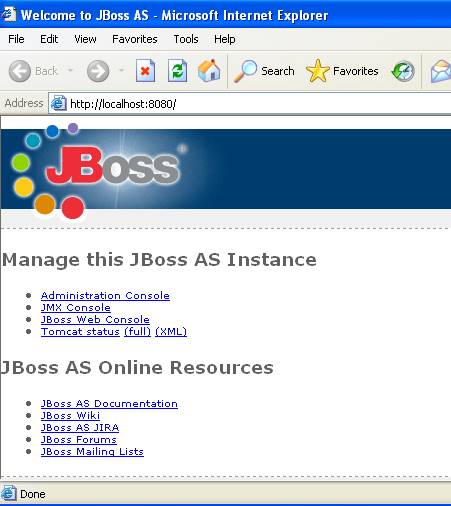This screenshot has width=451, height=506.
Task: Click the Forward arrow button
Action: tap(98, 71)
